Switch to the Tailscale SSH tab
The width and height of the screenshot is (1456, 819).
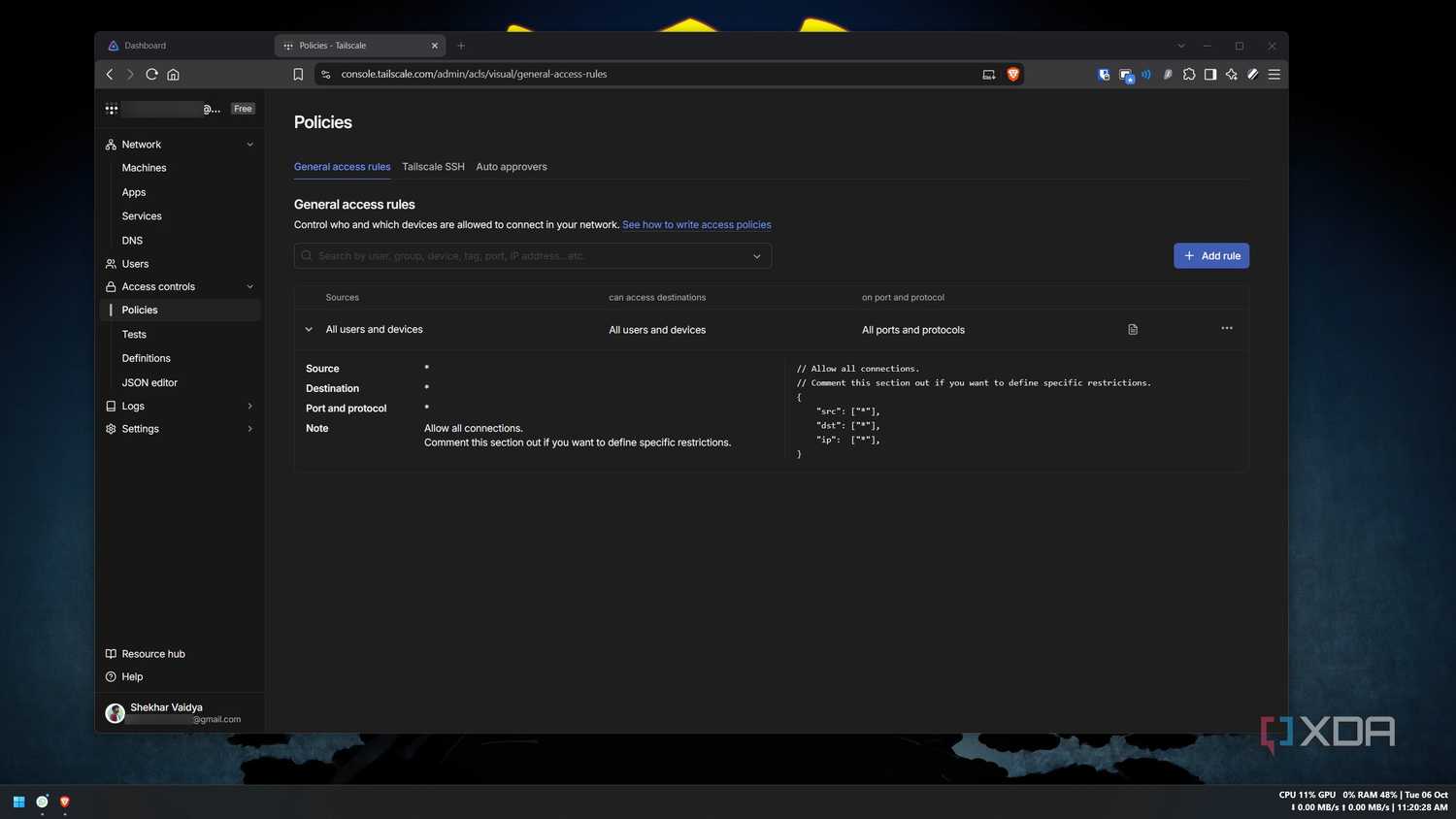(x=433, y=167)
